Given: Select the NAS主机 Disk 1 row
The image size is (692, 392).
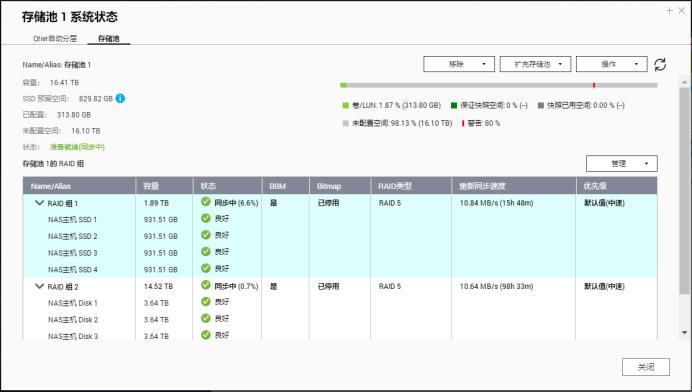Looking at the screenshot, I should tap(340, 303).
